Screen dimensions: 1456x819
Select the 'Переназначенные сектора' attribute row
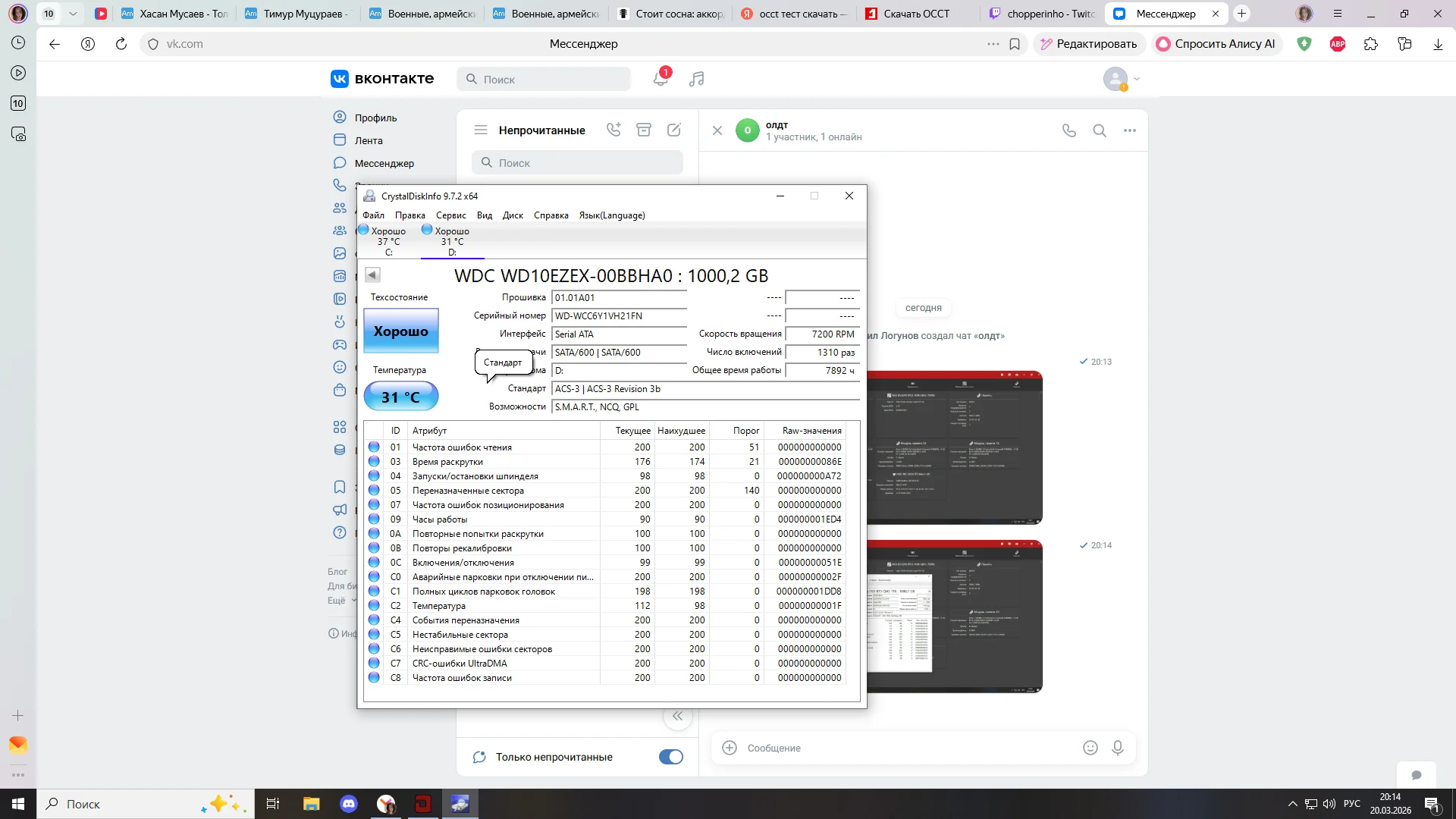[x=604, y=491]
